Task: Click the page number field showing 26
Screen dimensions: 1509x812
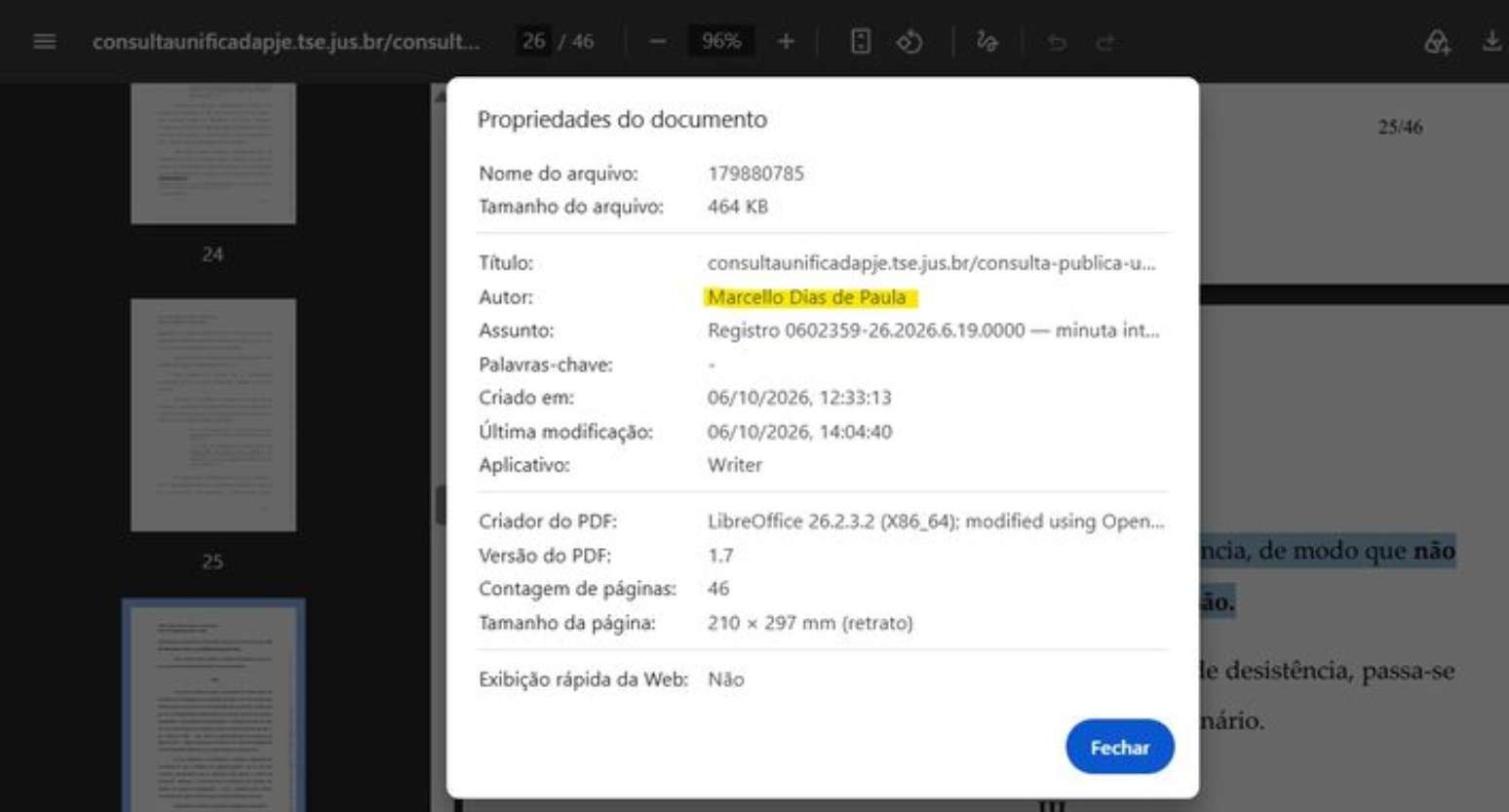Action: pos(533,41)
